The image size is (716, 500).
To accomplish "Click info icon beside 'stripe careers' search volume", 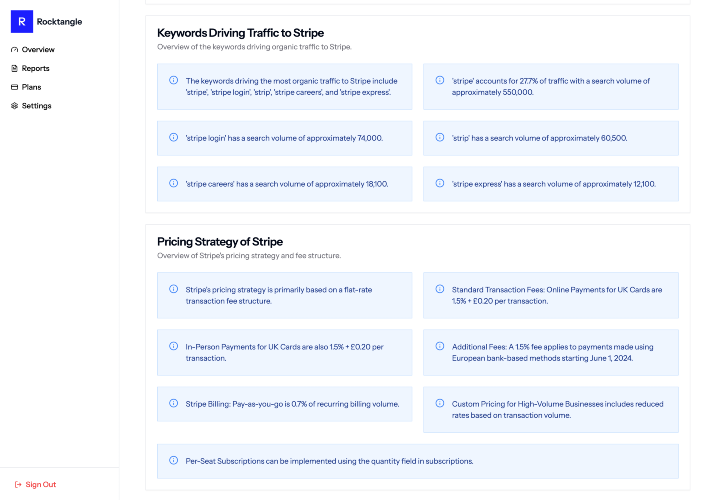I will point(174,183).
